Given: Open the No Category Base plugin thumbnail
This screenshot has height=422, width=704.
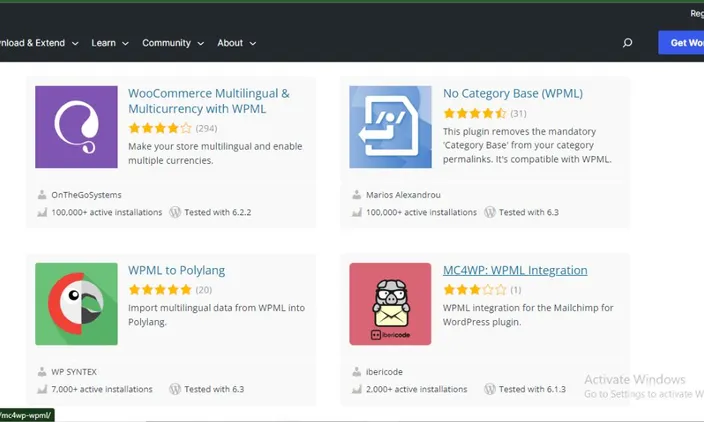Looking at the screenshot, I should (x=391, y=127).
